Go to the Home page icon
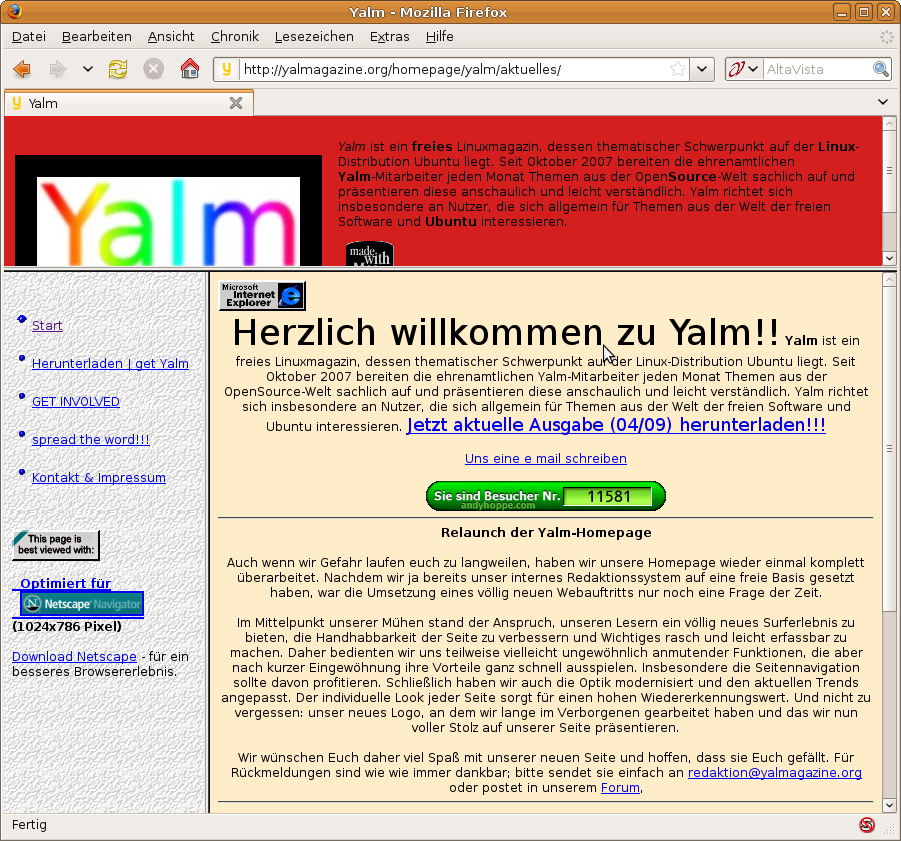This screenshot has height=841, width=901. click(x=190, y=70)
